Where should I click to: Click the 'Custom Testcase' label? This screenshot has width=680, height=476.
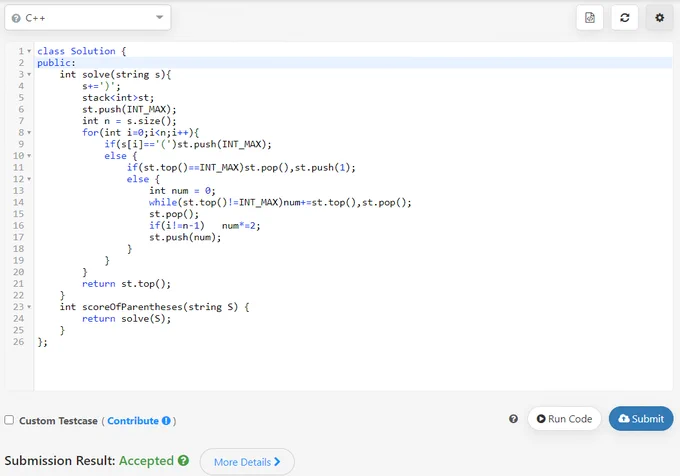click(58, 421)
